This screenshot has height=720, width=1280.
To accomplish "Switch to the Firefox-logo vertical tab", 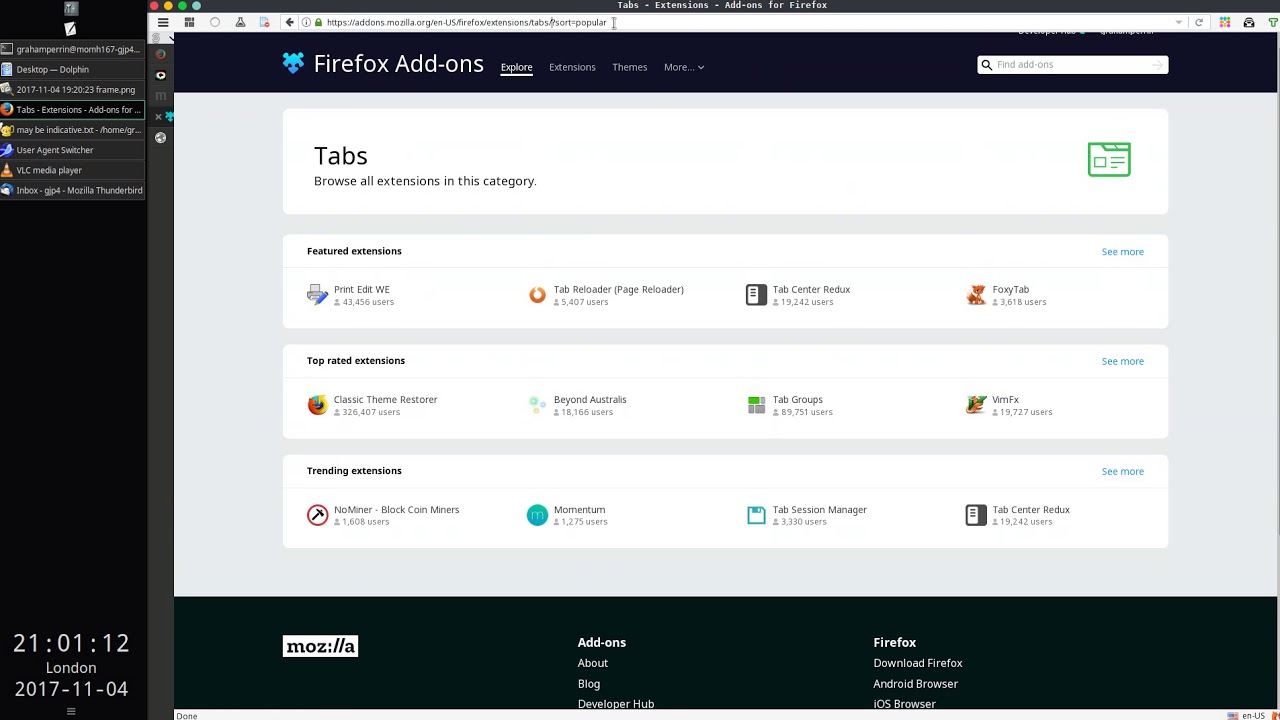I will (160, 54).
